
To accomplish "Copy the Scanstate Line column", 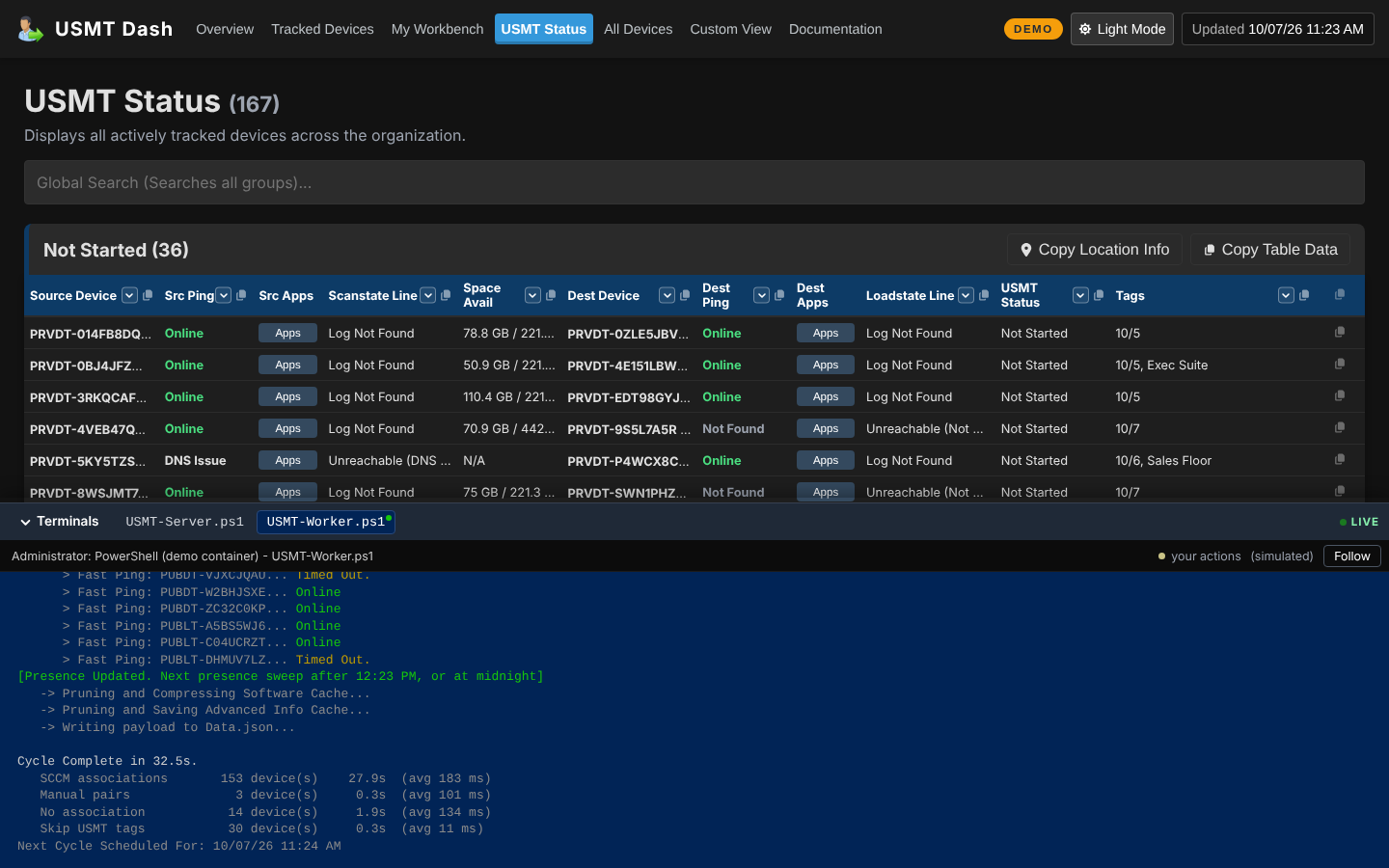I will [446, 295].
